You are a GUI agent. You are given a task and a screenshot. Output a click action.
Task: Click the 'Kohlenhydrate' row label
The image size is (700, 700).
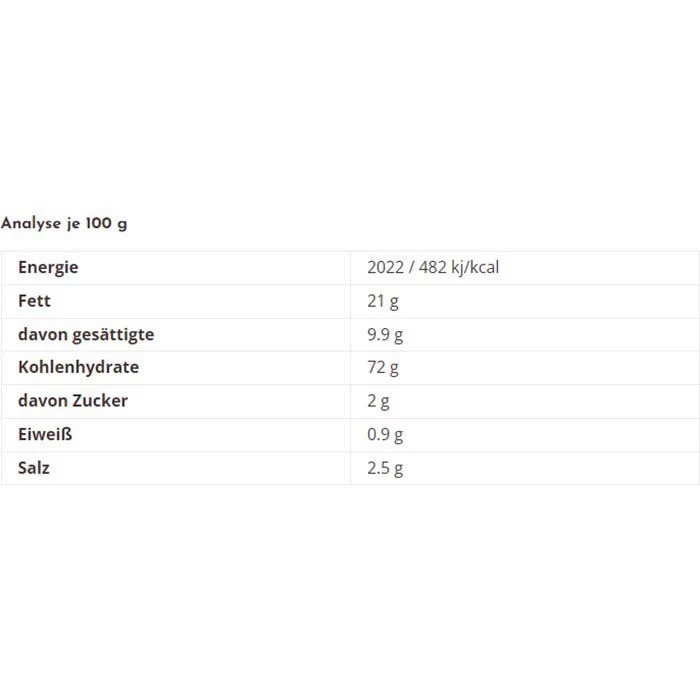click(78, 367)
